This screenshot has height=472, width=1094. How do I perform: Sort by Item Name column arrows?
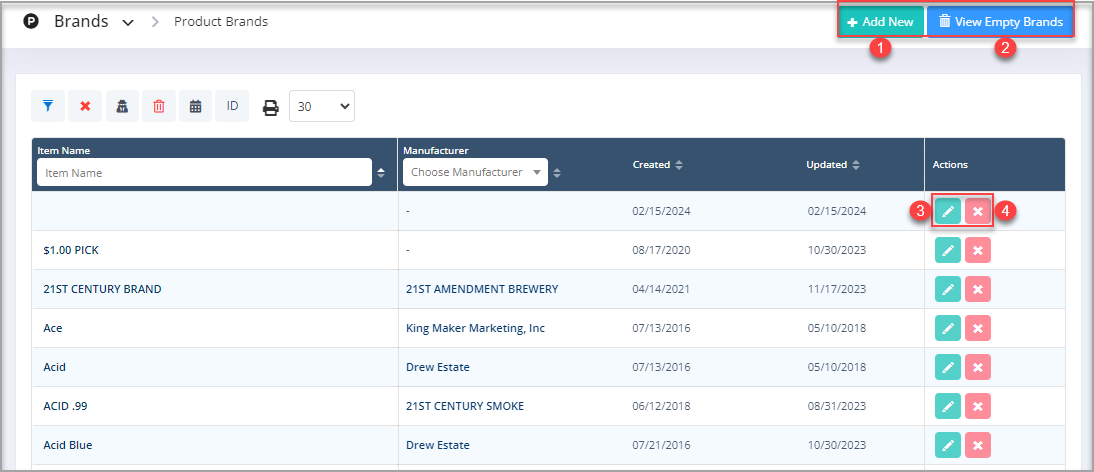pos(381,173)
